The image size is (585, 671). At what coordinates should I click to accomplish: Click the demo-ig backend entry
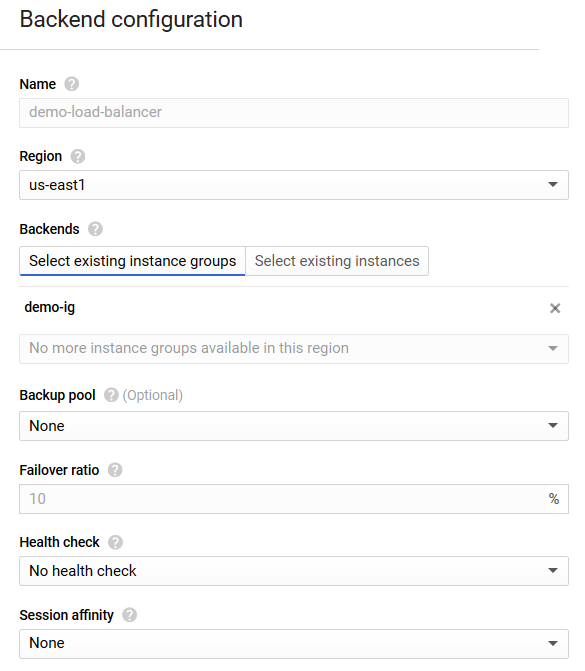pos(50,307)
